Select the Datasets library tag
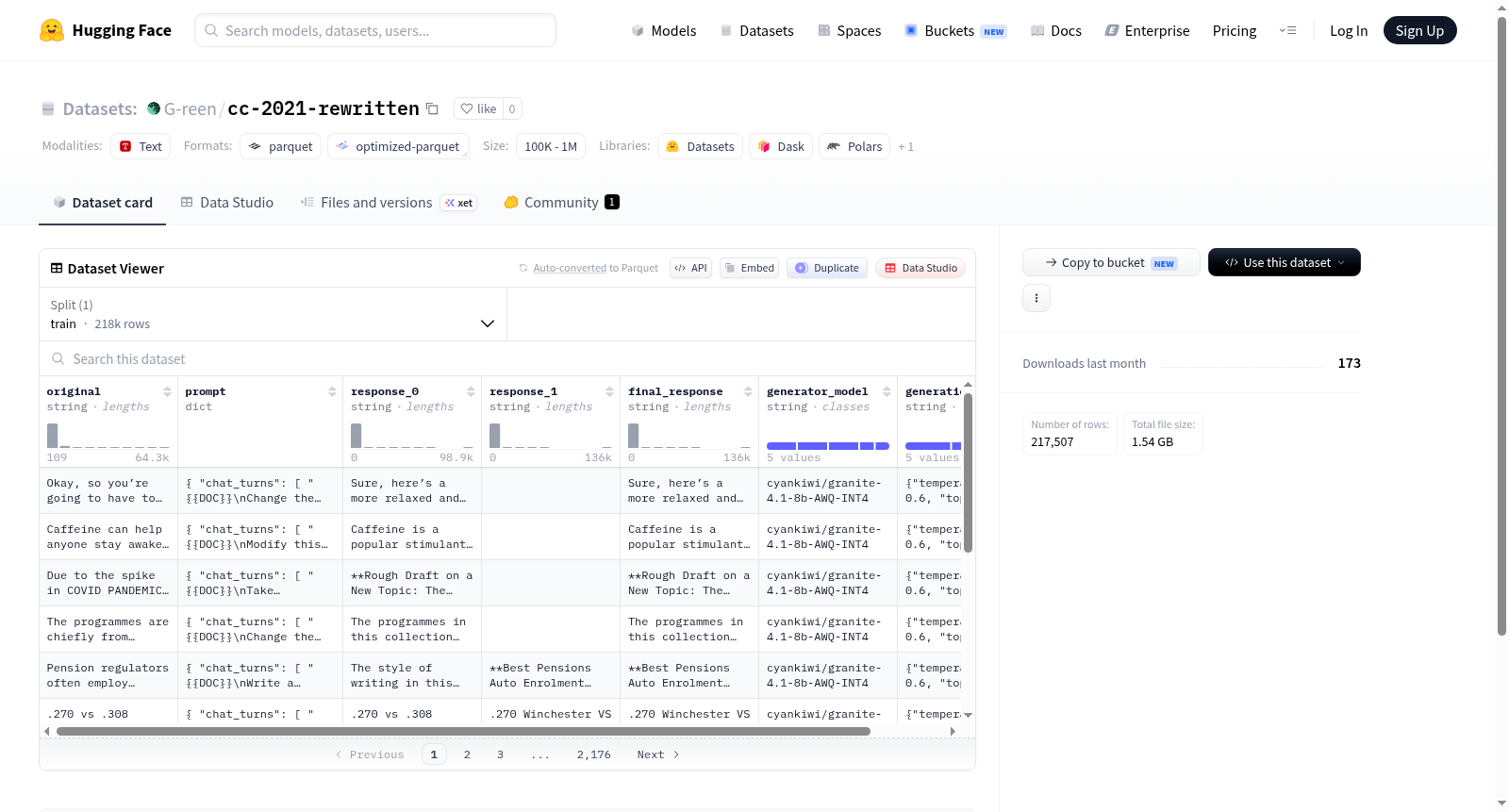The width and height of the screenshot is (1509, 812). click(x=700, y=146)
